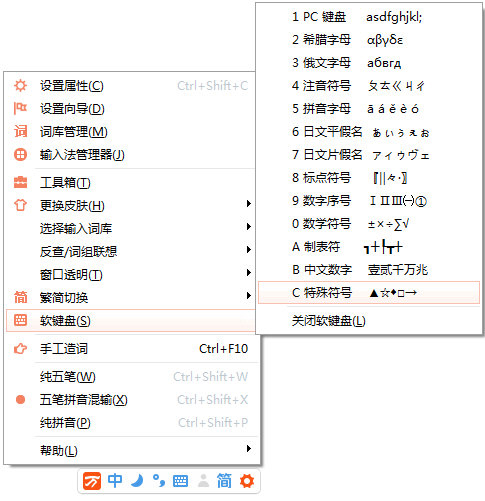Click the 词 icon beside 词库管理(M)
The height and width of the screenshot is (501, 485).
(20, 131)
